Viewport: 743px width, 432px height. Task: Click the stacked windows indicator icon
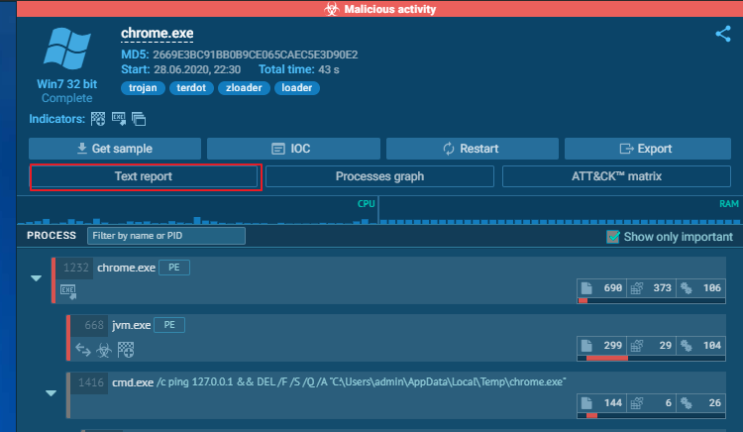[x=139, y=119]
